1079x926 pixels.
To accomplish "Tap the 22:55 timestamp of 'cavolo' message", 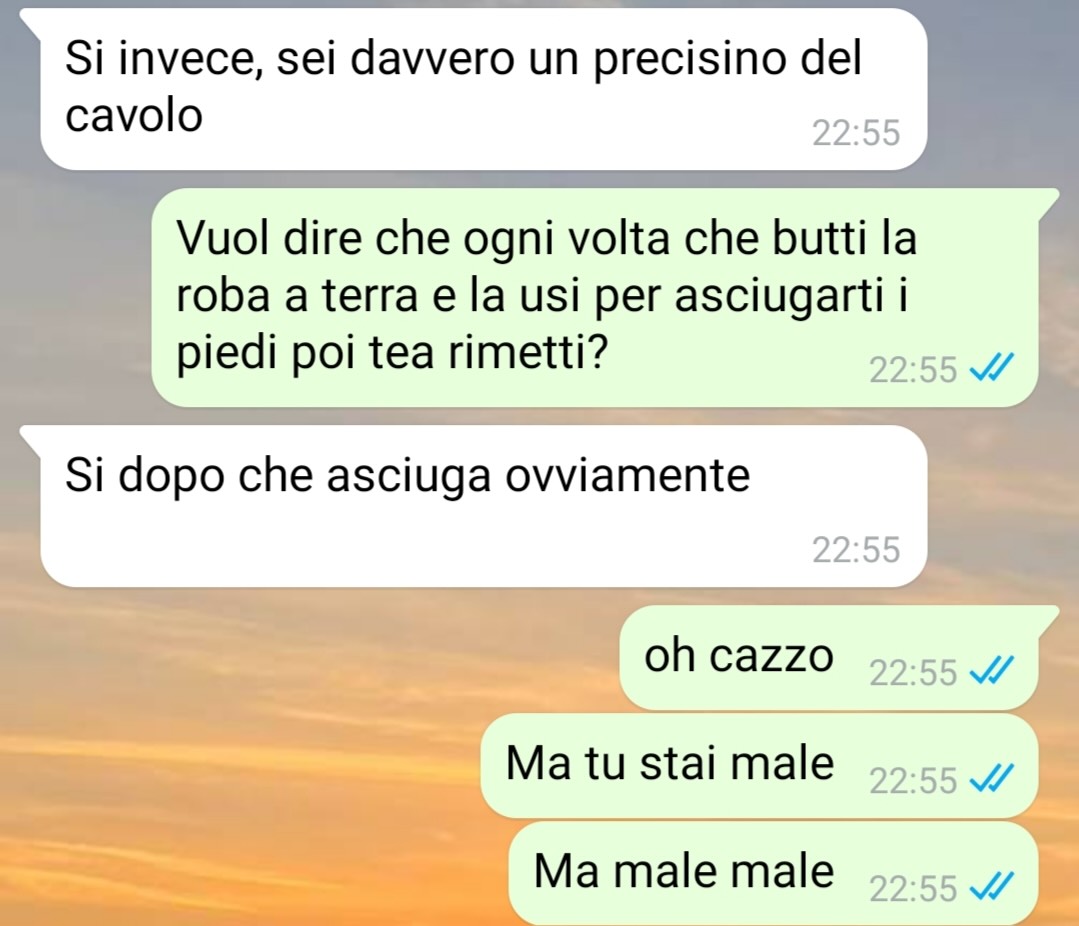I will pyautogui.click(x=856, y=133).
